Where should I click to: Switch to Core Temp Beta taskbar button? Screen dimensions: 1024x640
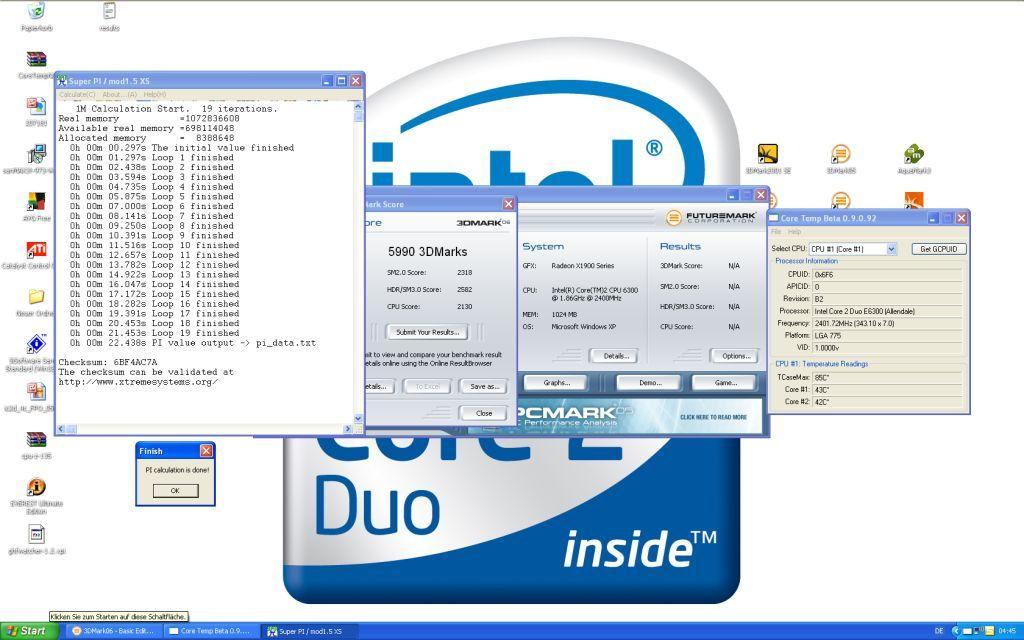pos(210,631)
